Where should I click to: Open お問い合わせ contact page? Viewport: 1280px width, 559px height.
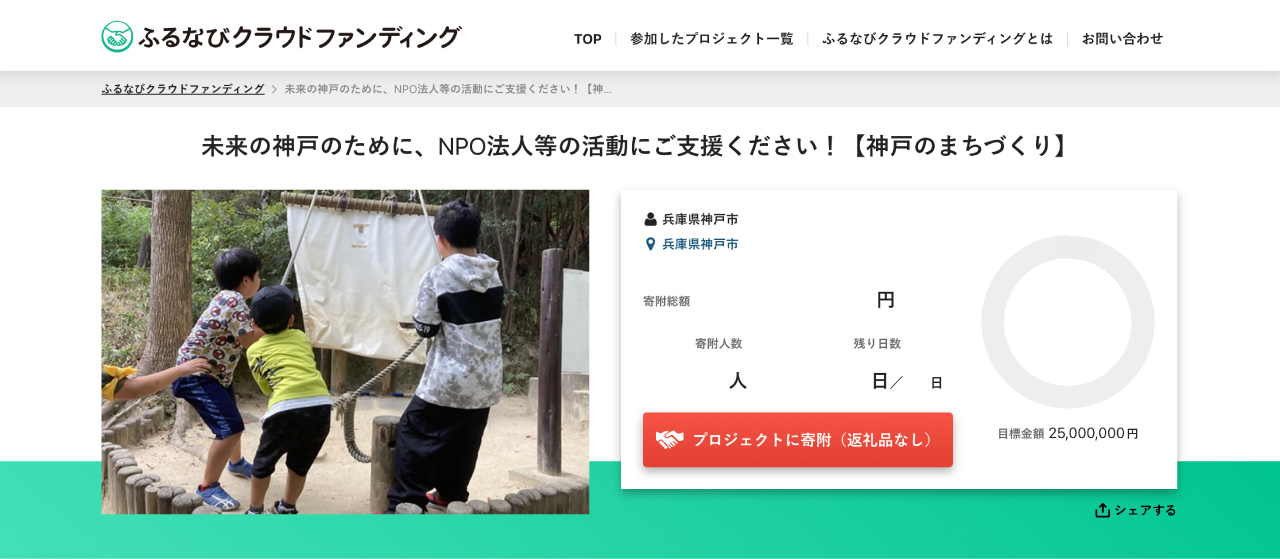(1122, 39)
